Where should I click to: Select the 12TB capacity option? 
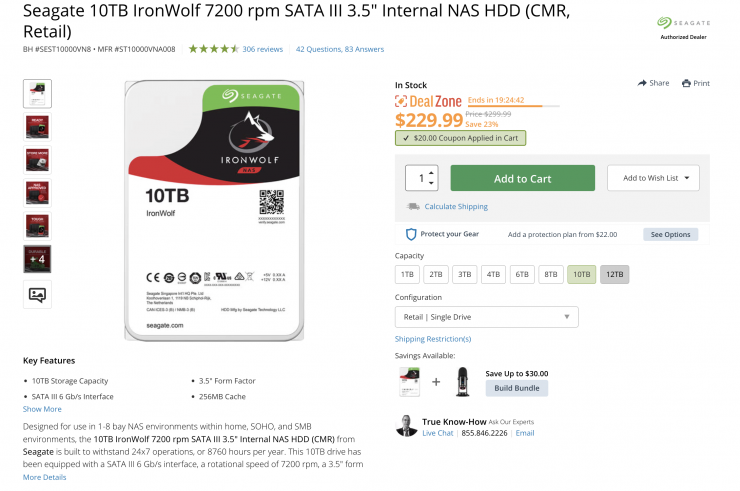tap(614, 274)
